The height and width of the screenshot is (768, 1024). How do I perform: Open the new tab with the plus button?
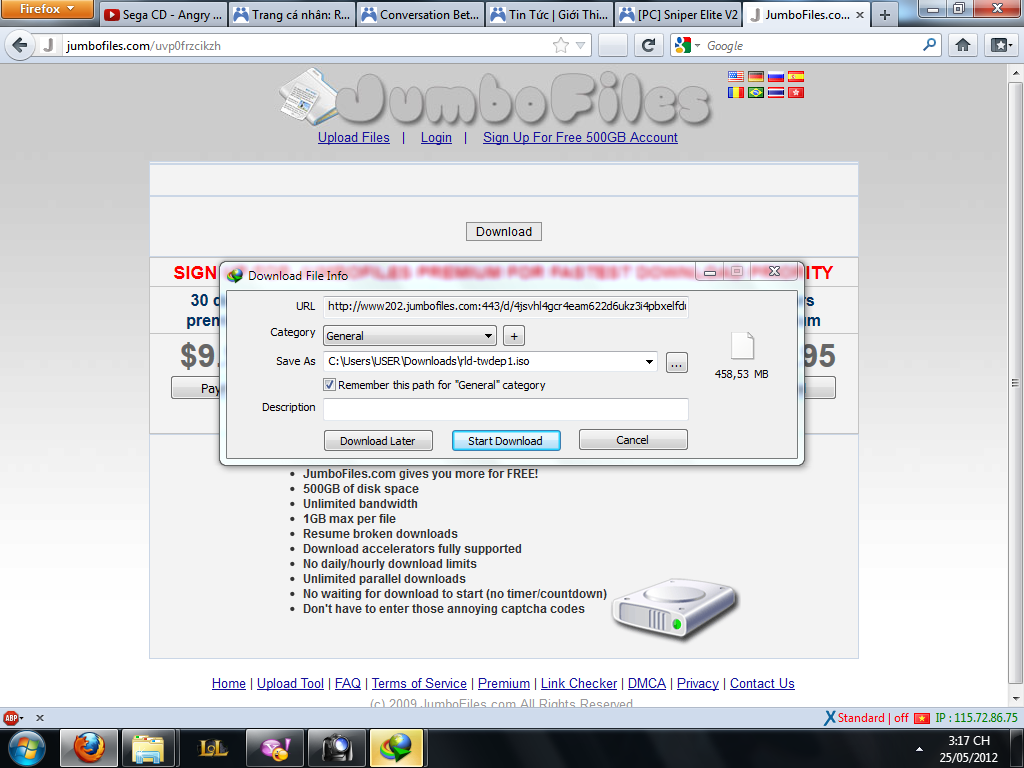(x=885, y=14)
